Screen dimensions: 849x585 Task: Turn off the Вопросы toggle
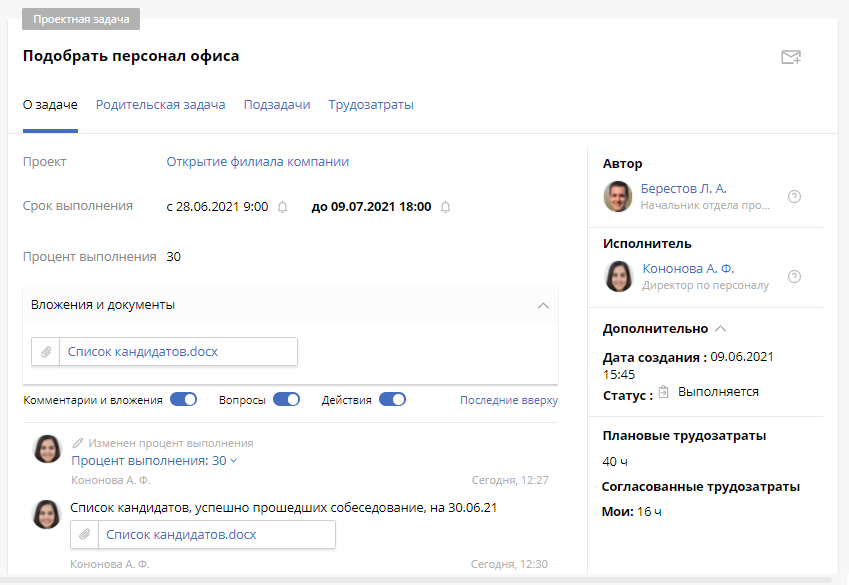(288, 398)
